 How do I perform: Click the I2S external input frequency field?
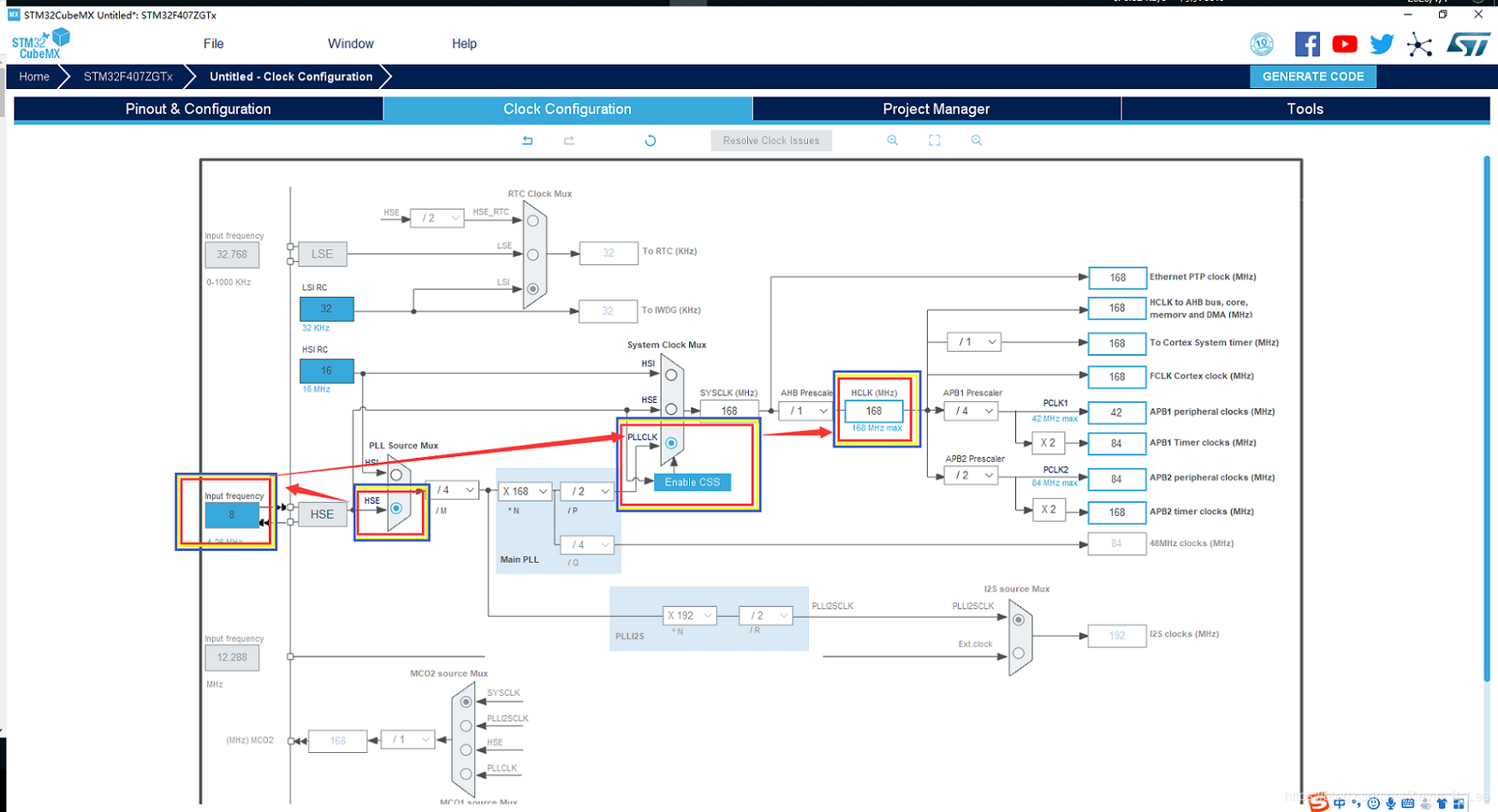232,657
